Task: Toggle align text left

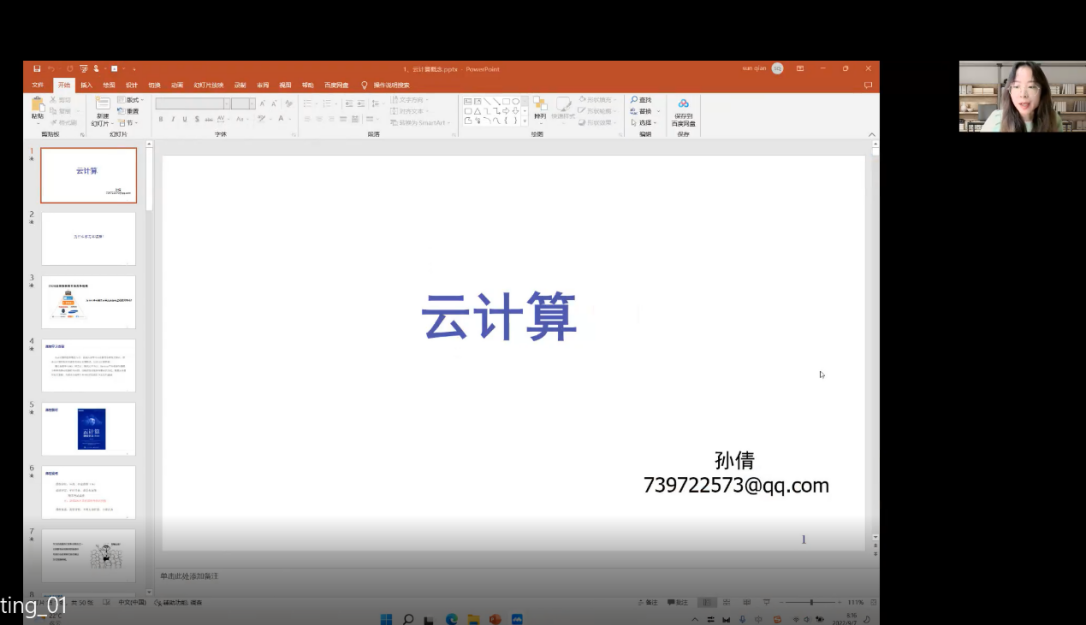Action: pyautogui.click(x=308, y=119)
